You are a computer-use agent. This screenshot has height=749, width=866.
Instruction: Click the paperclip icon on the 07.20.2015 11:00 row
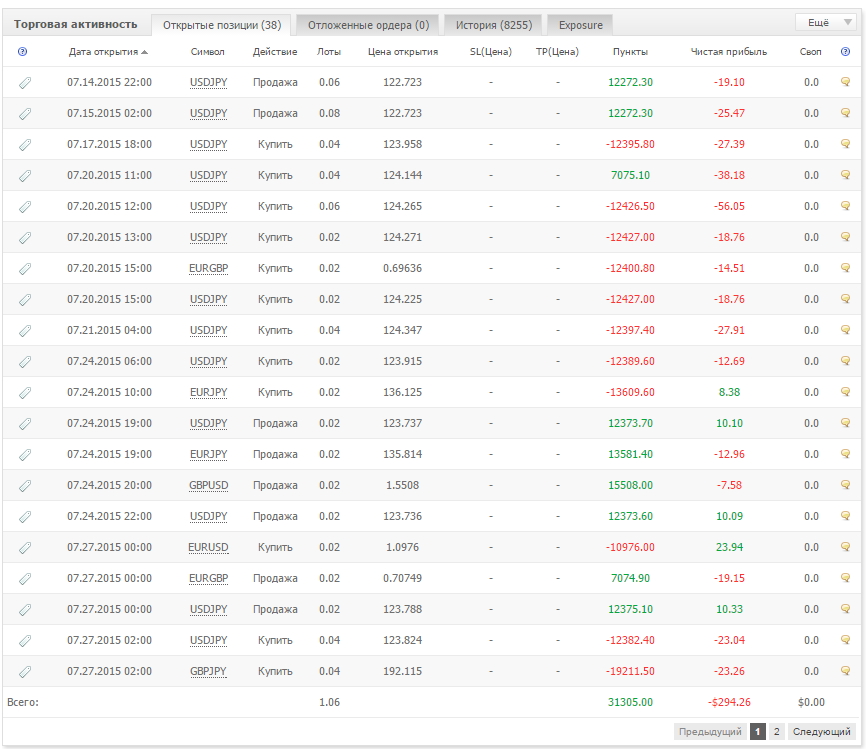pyautogui.click(x=25, y=176)
